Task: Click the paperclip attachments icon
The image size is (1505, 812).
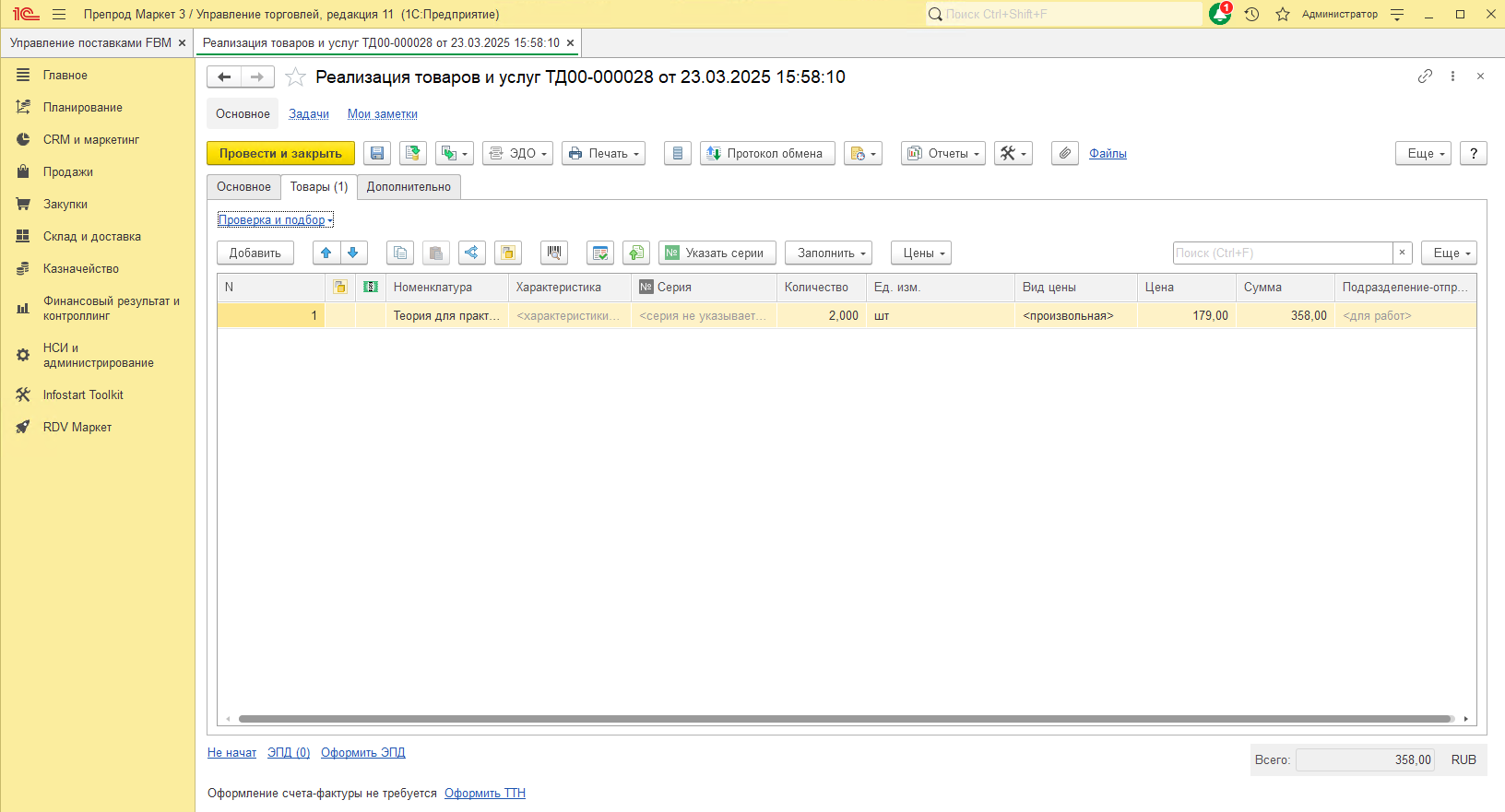Action: pyautogui.click(x=1065, y=153)
